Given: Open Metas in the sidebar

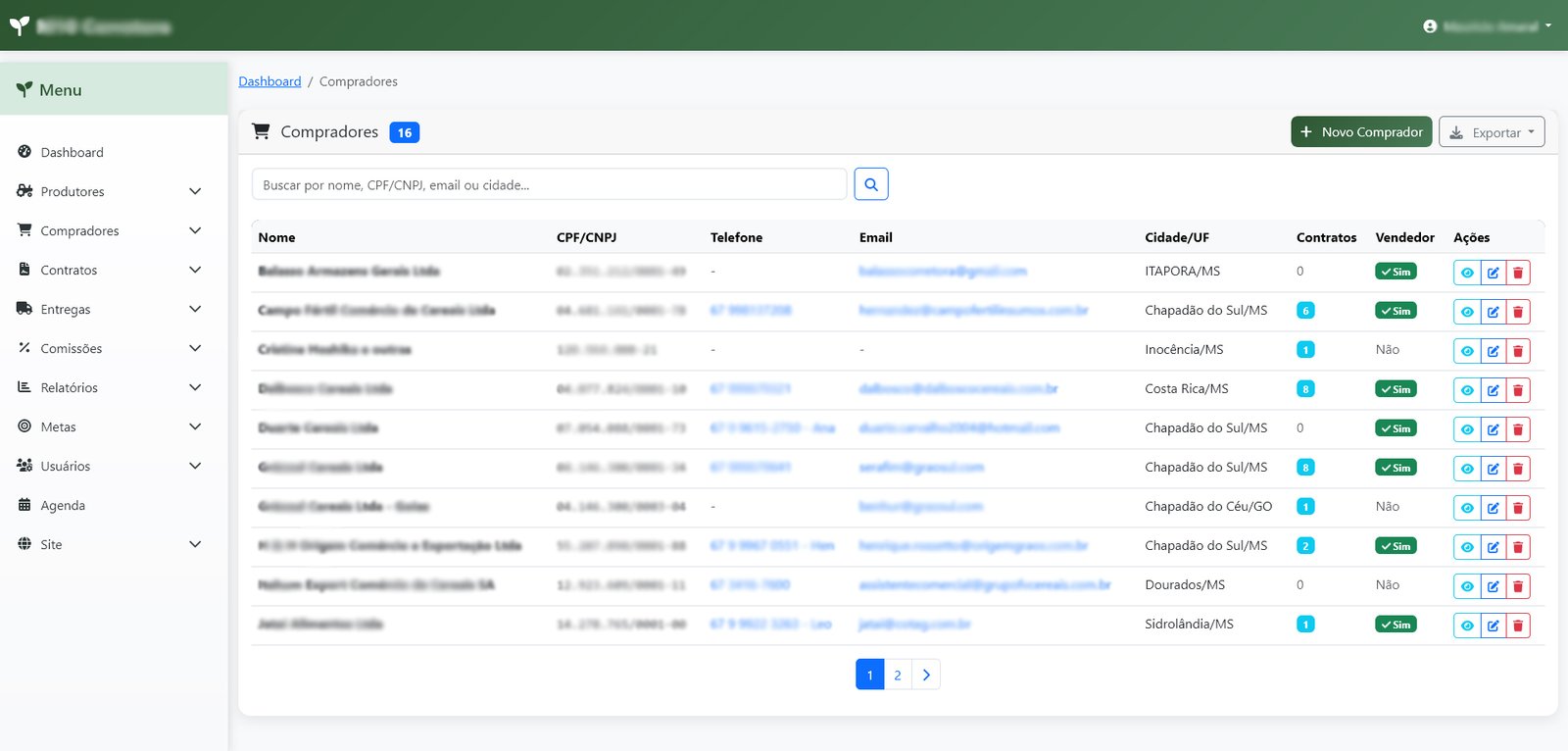Looking at the screenshot, I should pos(58,426).
